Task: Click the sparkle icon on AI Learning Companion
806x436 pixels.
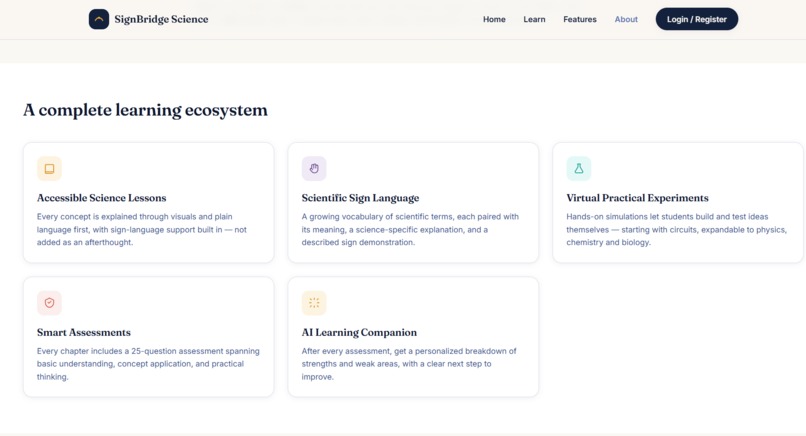Action: tap(314, 303)
